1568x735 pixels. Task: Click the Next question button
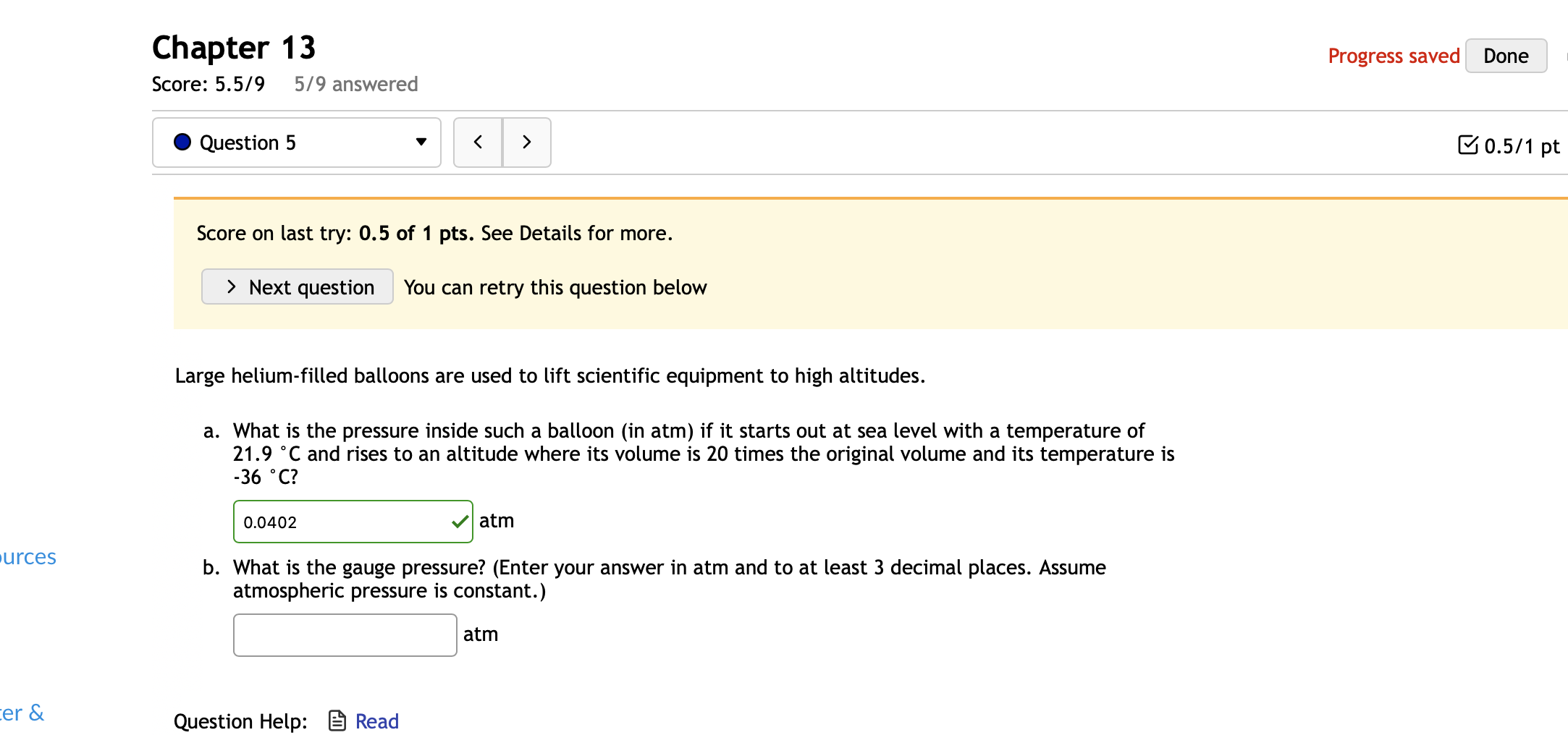pyautogui.click(x=297, y=287)
